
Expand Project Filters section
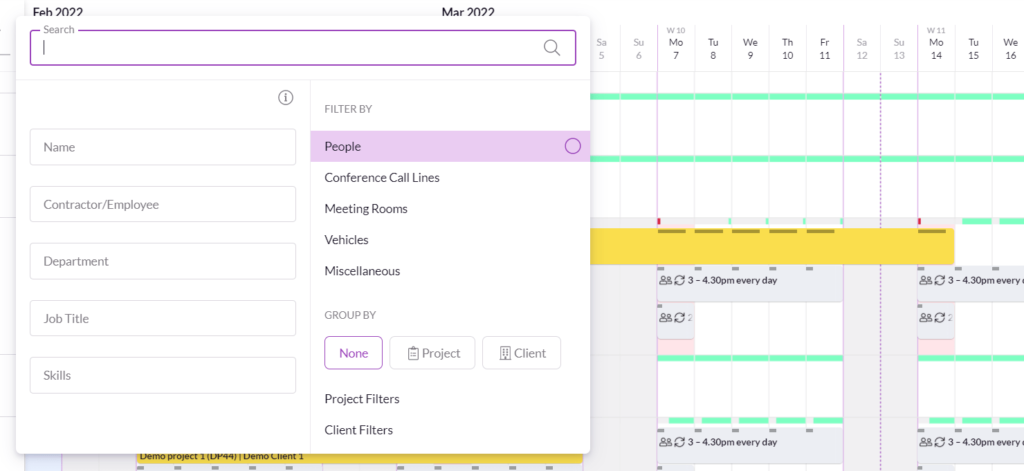click(362, 399)
